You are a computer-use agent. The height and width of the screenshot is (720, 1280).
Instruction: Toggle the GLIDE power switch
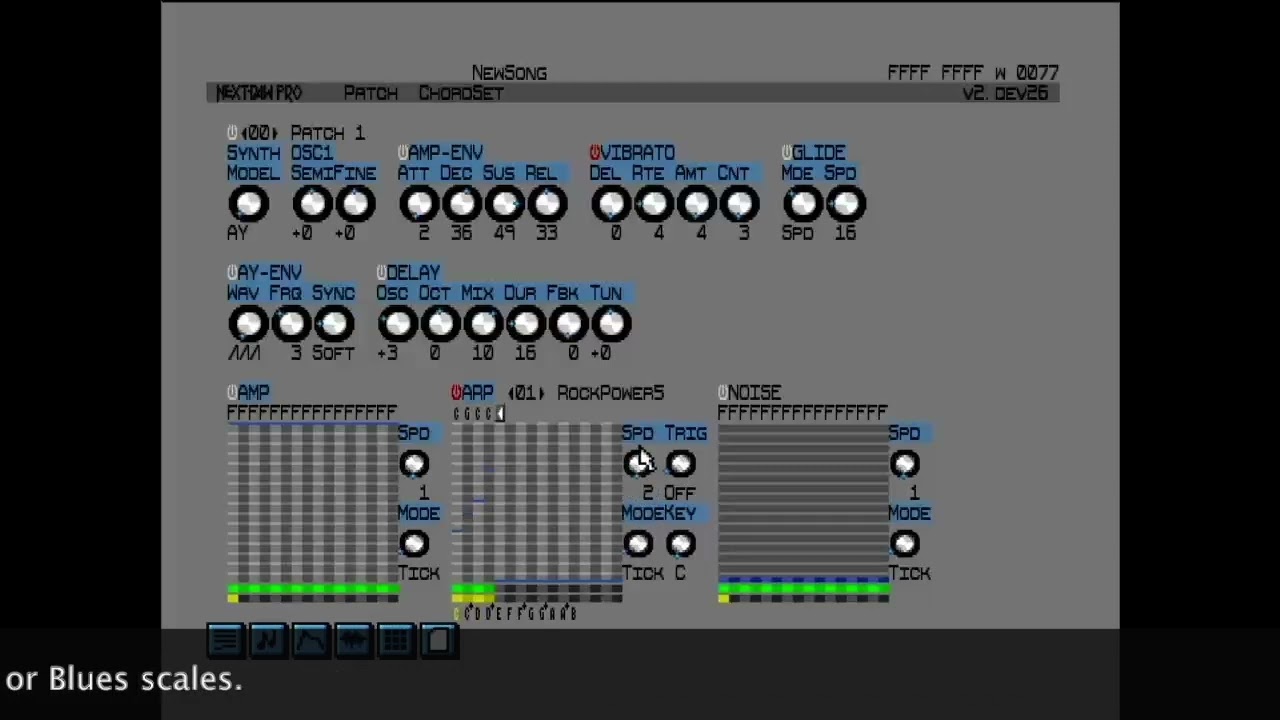click(x=786, y=153)
